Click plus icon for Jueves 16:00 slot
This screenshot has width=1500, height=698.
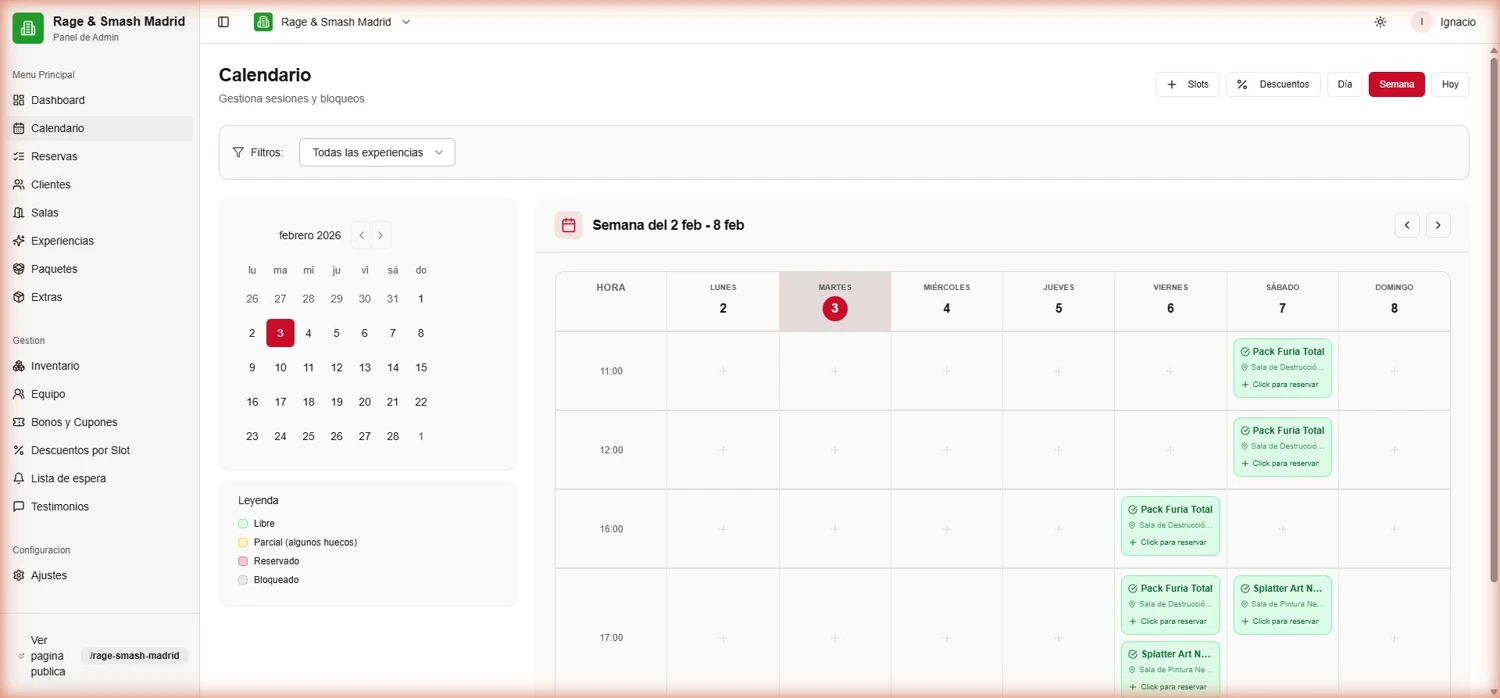point(1058,529)
